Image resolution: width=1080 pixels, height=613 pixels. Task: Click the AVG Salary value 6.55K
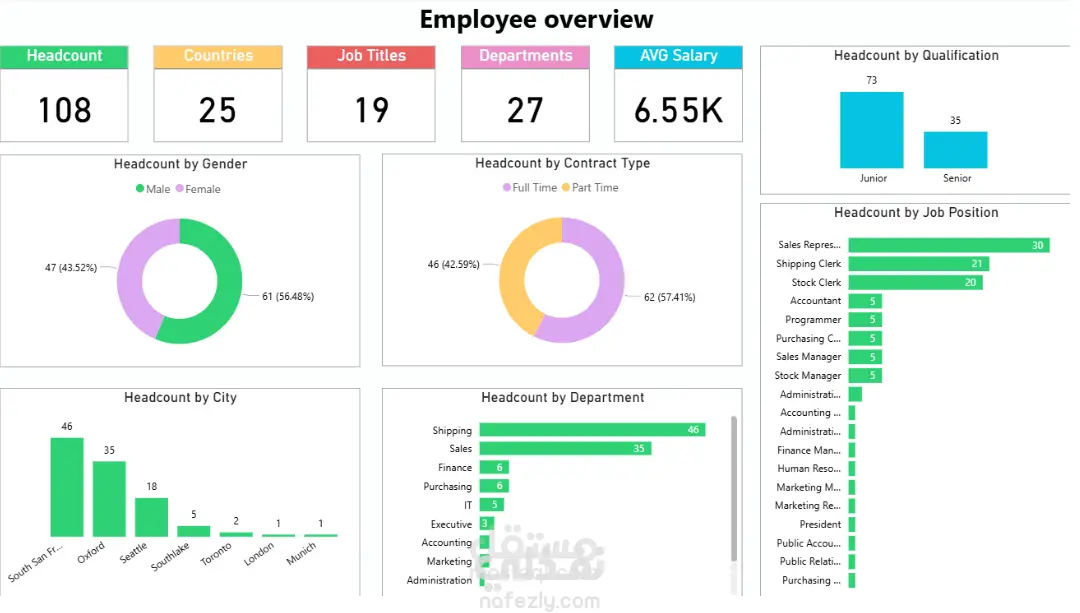pyautogui.click(x=678, y=110)
